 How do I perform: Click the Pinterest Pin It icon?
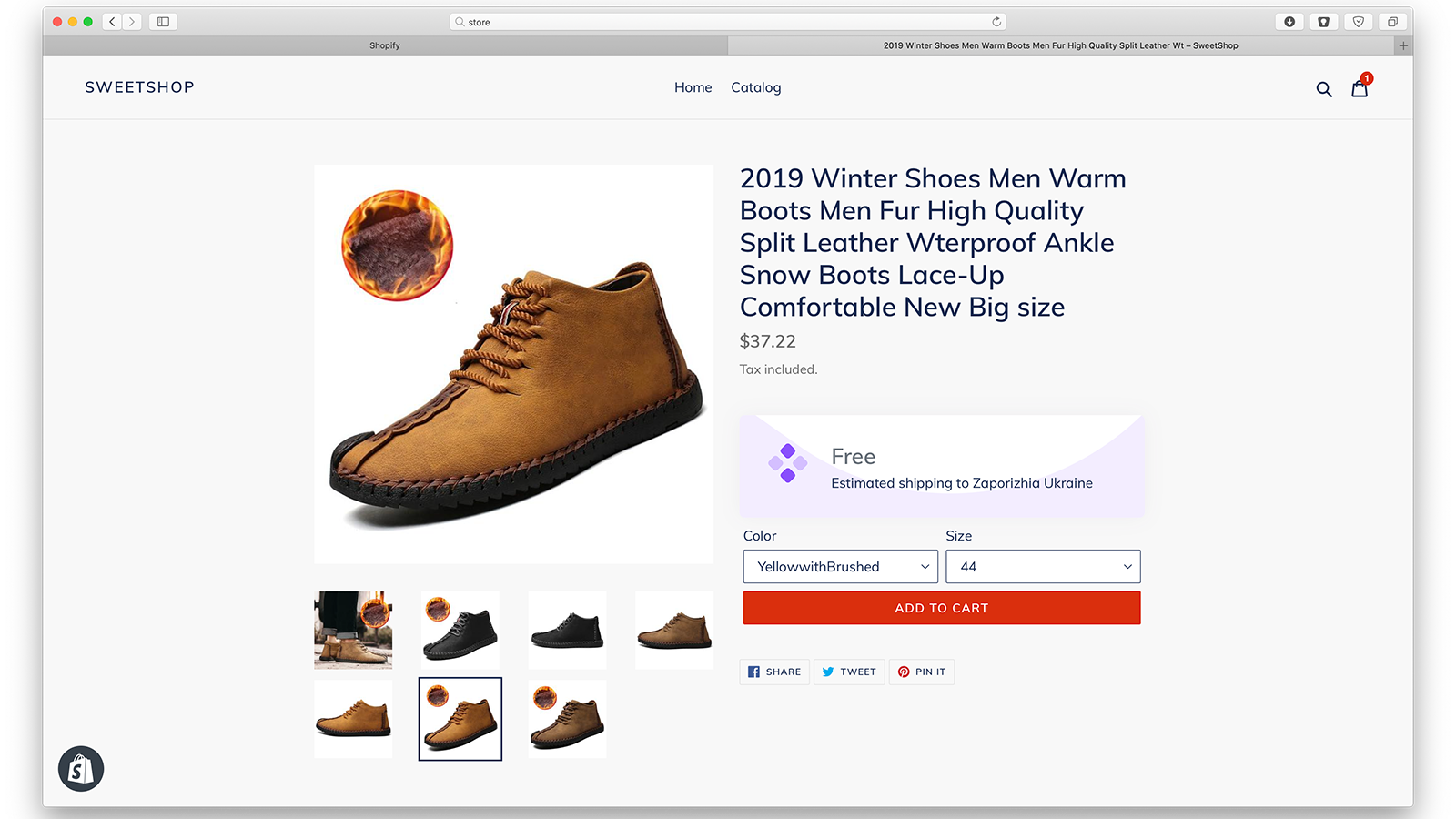point(902,672)
